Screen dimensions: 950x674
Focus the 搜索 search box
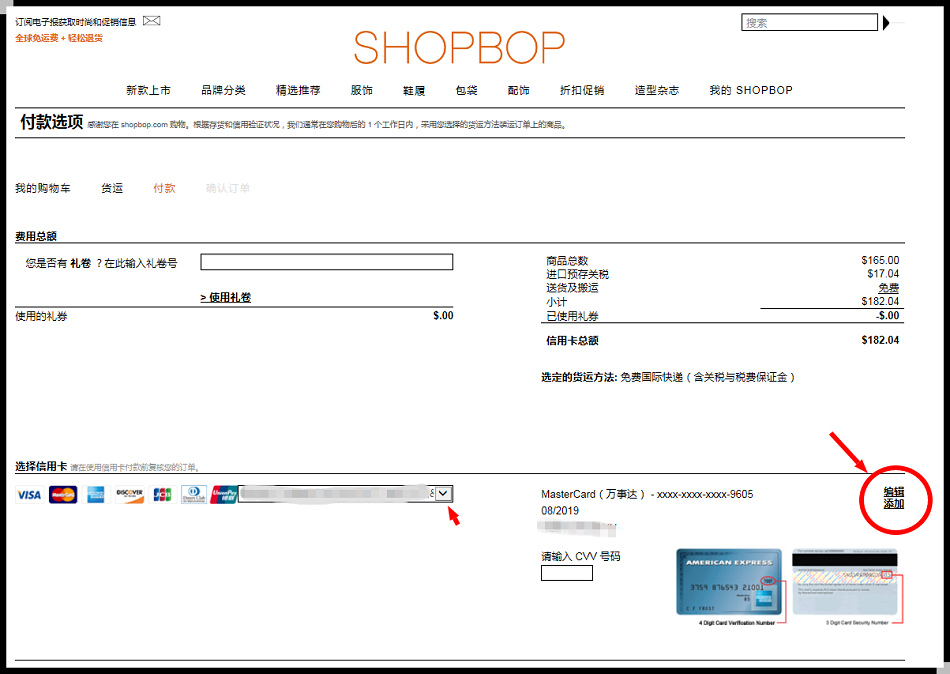pos(809,22)
